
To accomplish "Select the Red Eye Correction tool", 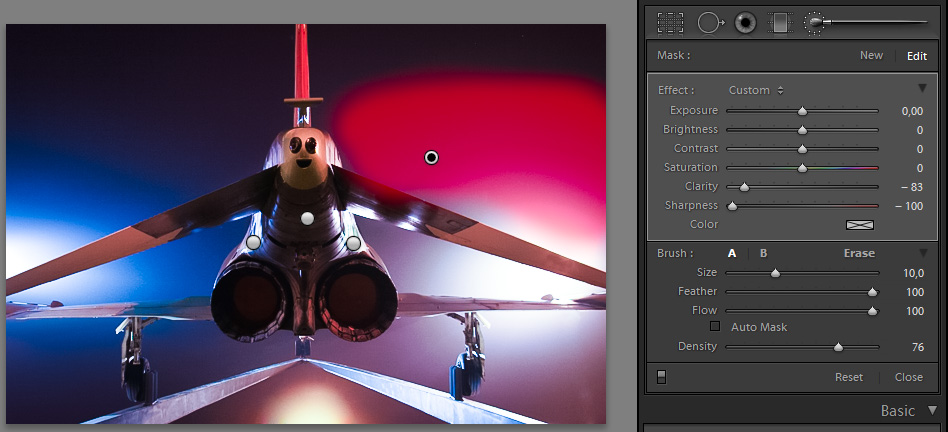I will [745, 22].
